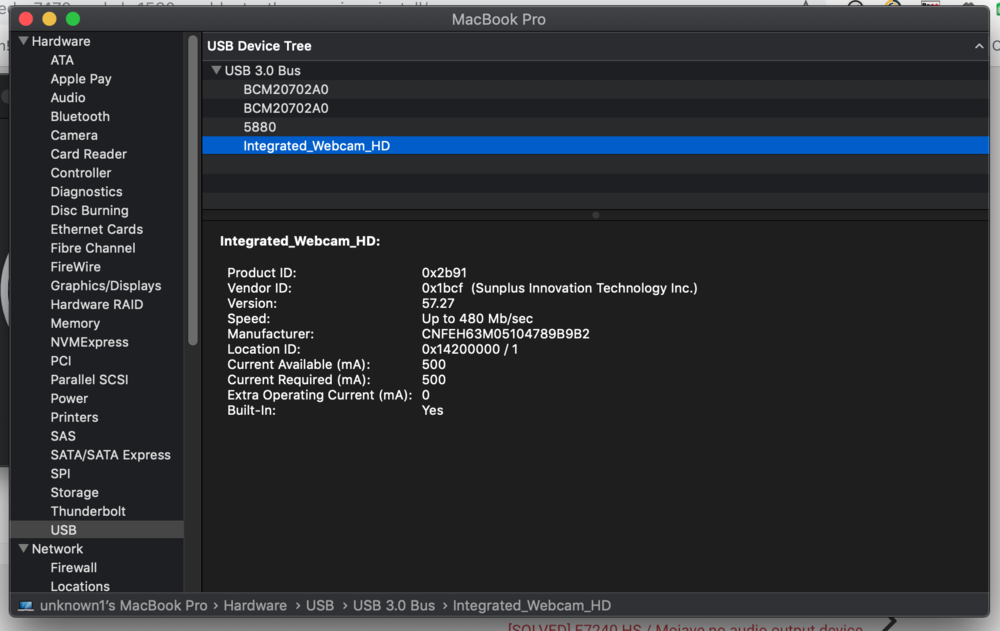Select NVMExpress in the sidebar
This screenshot has height=631, width=1000.
tap(89, 342)
